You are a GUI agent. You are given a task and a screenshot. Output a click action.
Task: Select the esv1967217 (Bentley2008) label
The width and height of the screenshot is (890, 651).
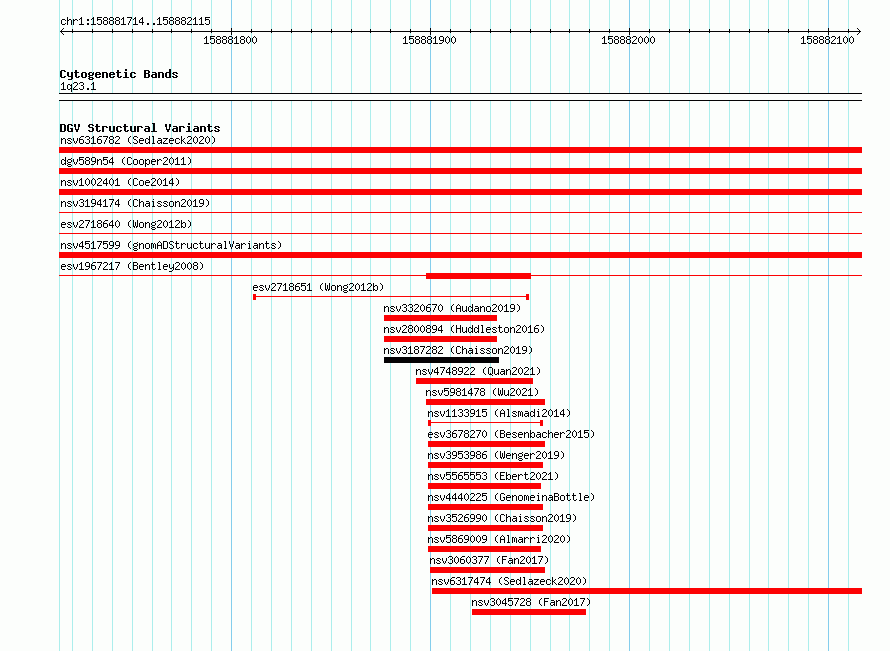(132, 266)
